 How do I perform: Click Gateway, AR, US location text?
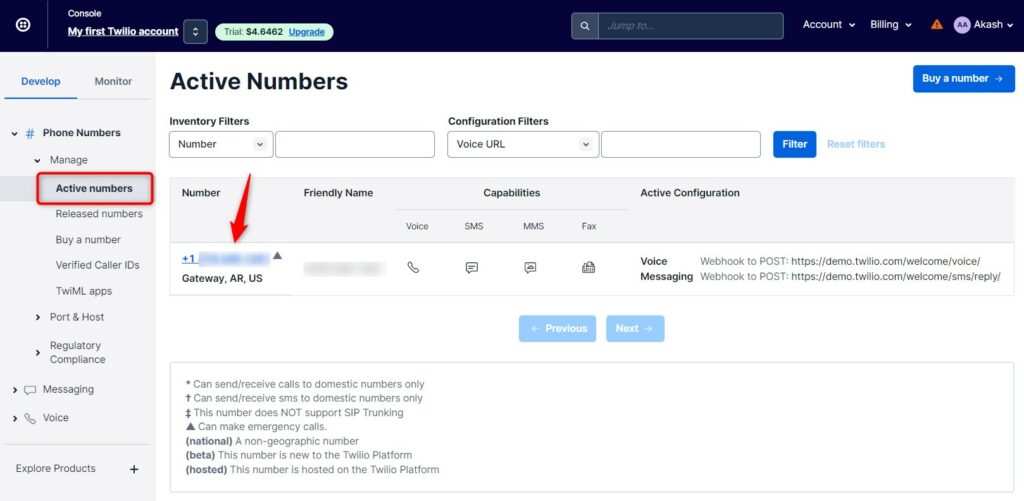[x=222, y=278]
